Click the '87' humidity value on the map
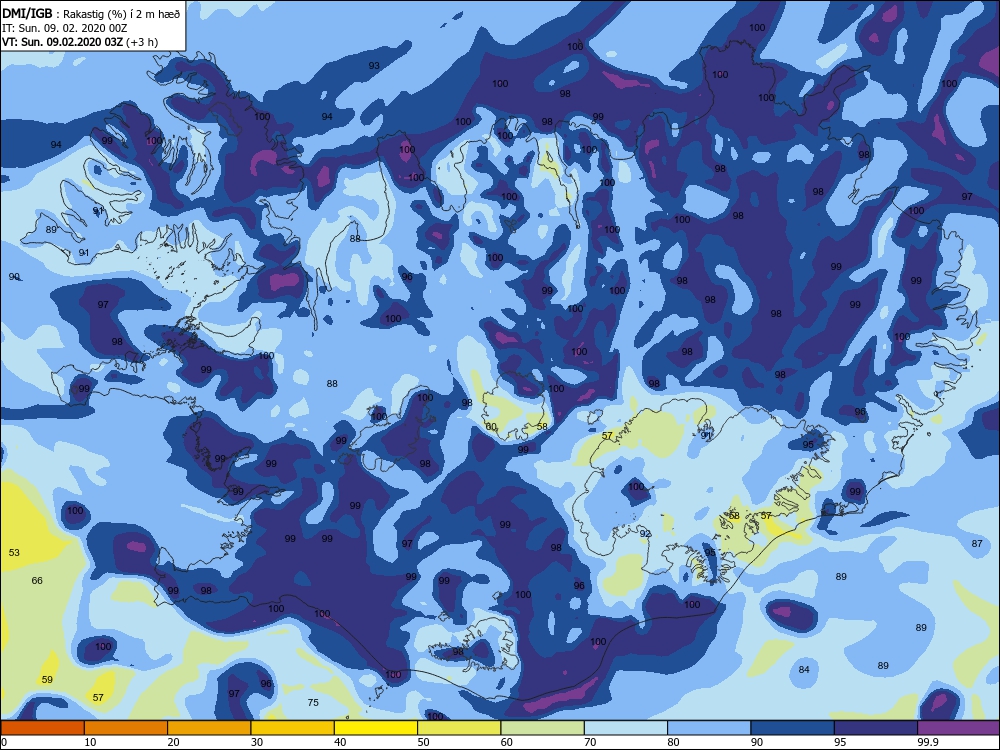This screenshot has height=750, width=1000. pos(977,543)
